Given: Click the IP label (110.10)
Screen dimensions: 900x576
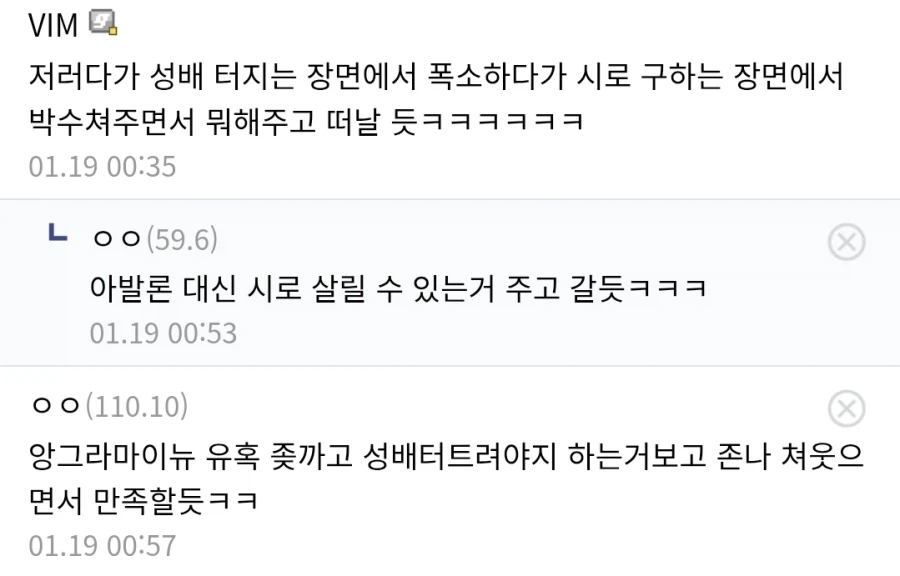Looking at the screenshot, I should [137, 406].
